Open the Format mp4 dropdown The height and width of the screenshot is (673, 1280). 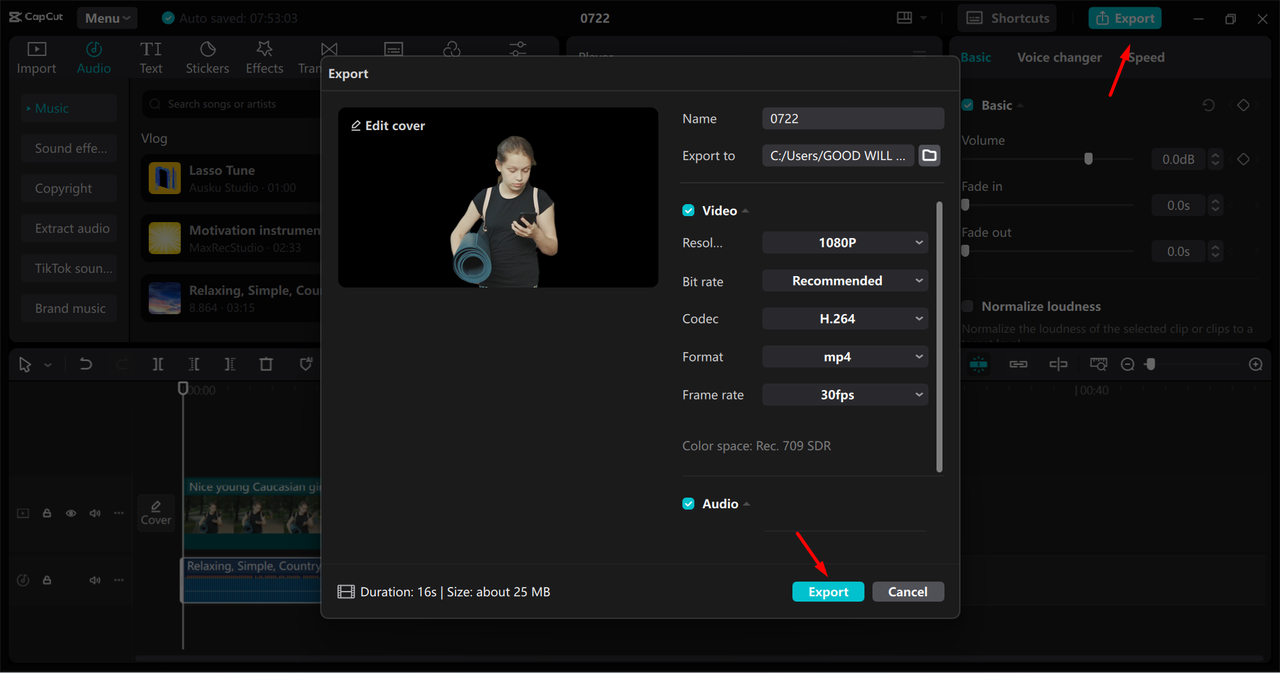[845, 356]
